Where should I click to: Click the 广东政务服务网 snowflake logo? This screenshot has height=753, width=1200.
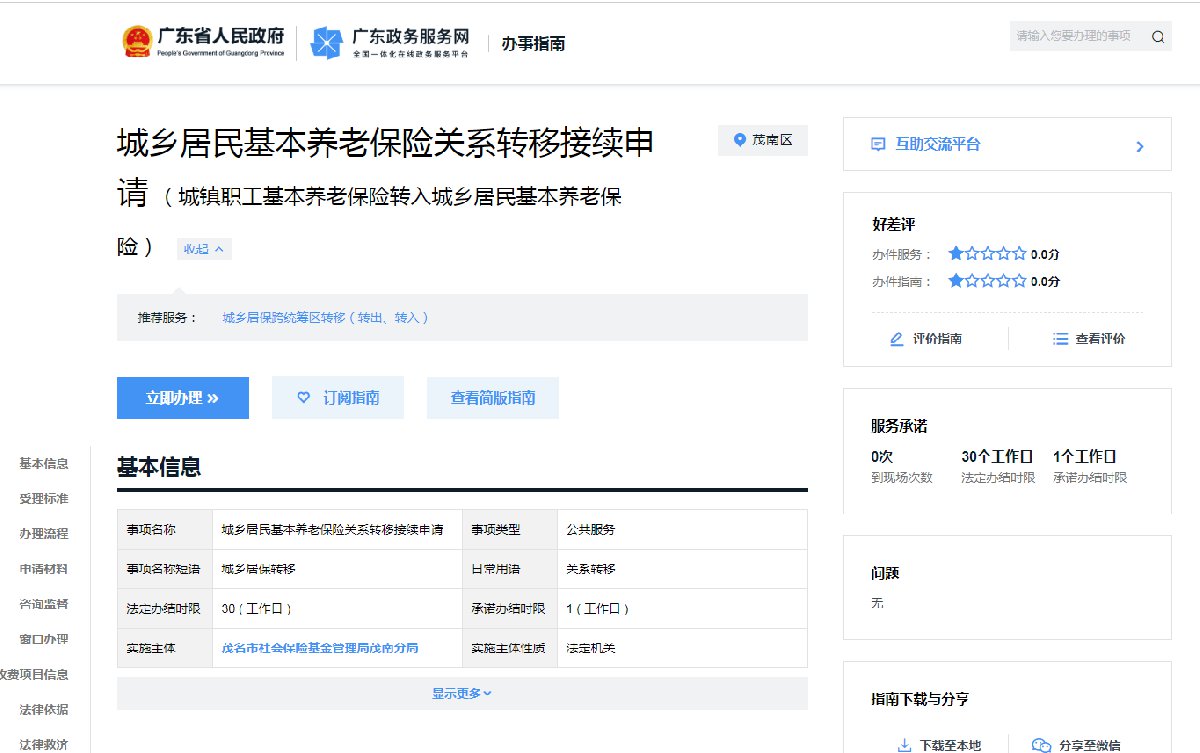tap(326, 43)
